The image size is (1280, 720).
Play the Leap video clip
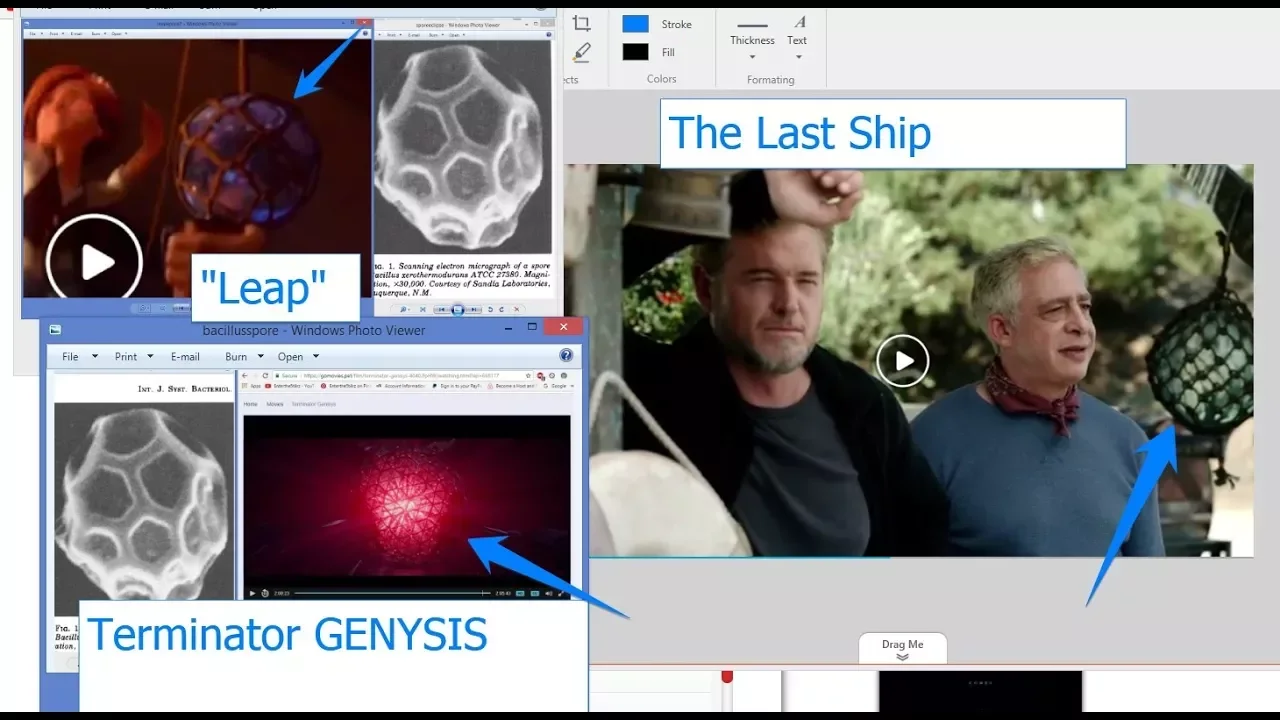click(95, 262)
